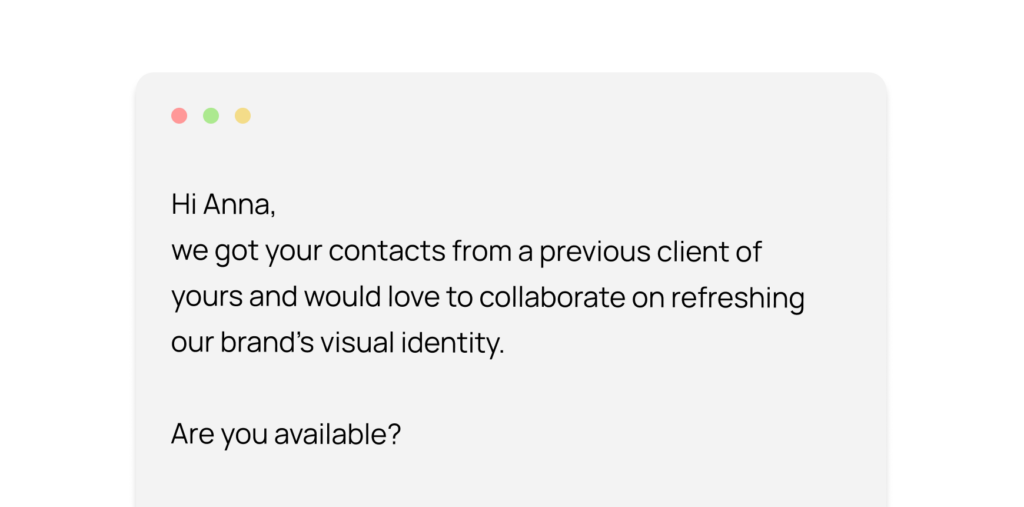This screenshot has height=507, width=1024.
Task: Click the name "Anna" in the greeting
Action: coord(239,205)
